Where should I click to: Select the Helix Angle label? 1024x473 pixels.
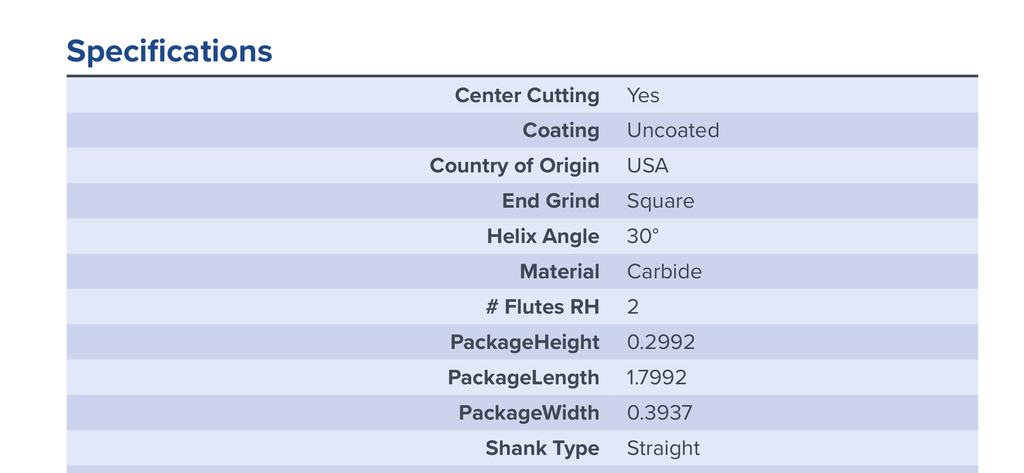(543, 236)
